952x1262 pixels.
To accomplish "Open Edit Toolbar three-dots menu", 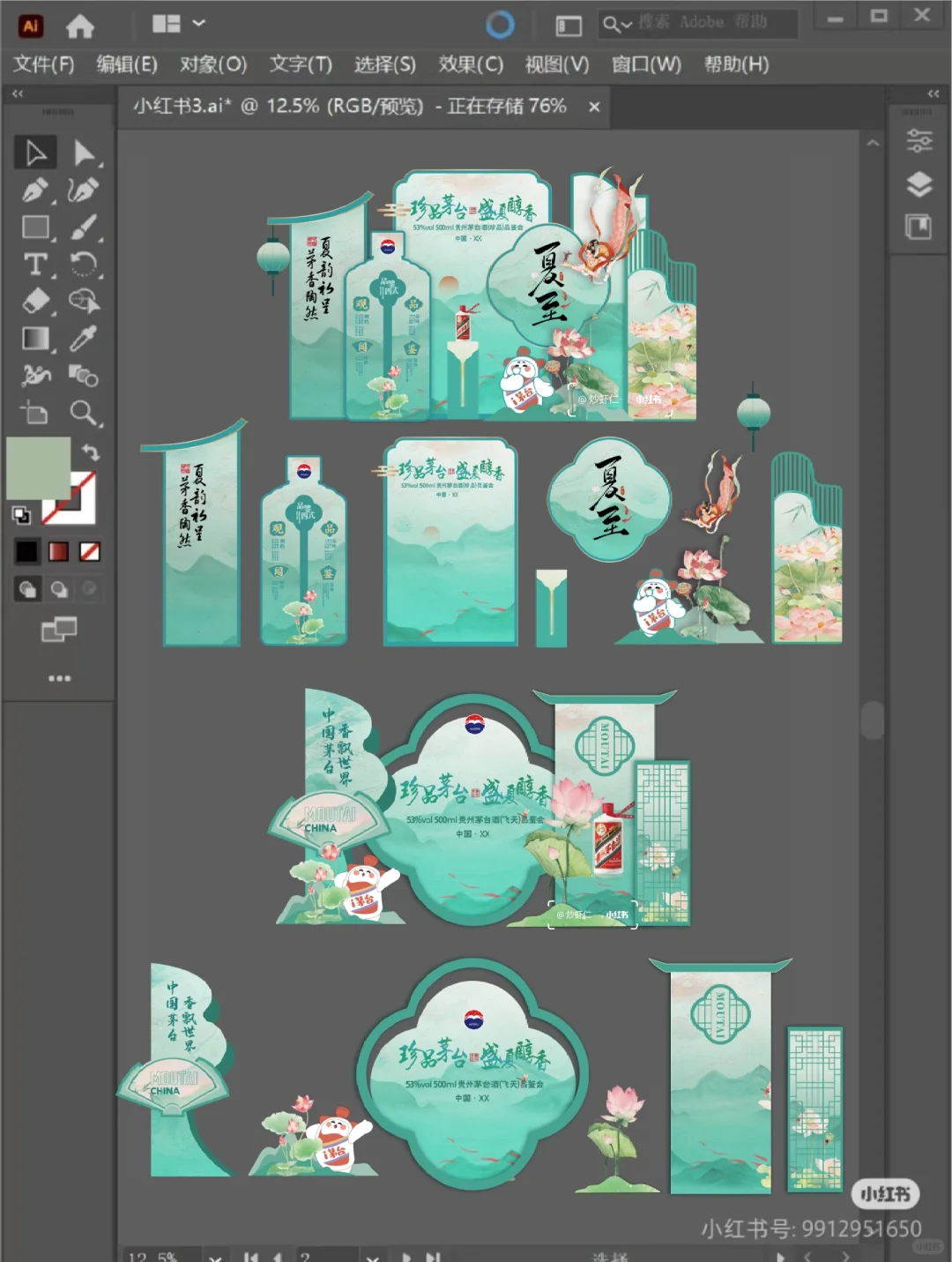I will click(x=59, y=678).
